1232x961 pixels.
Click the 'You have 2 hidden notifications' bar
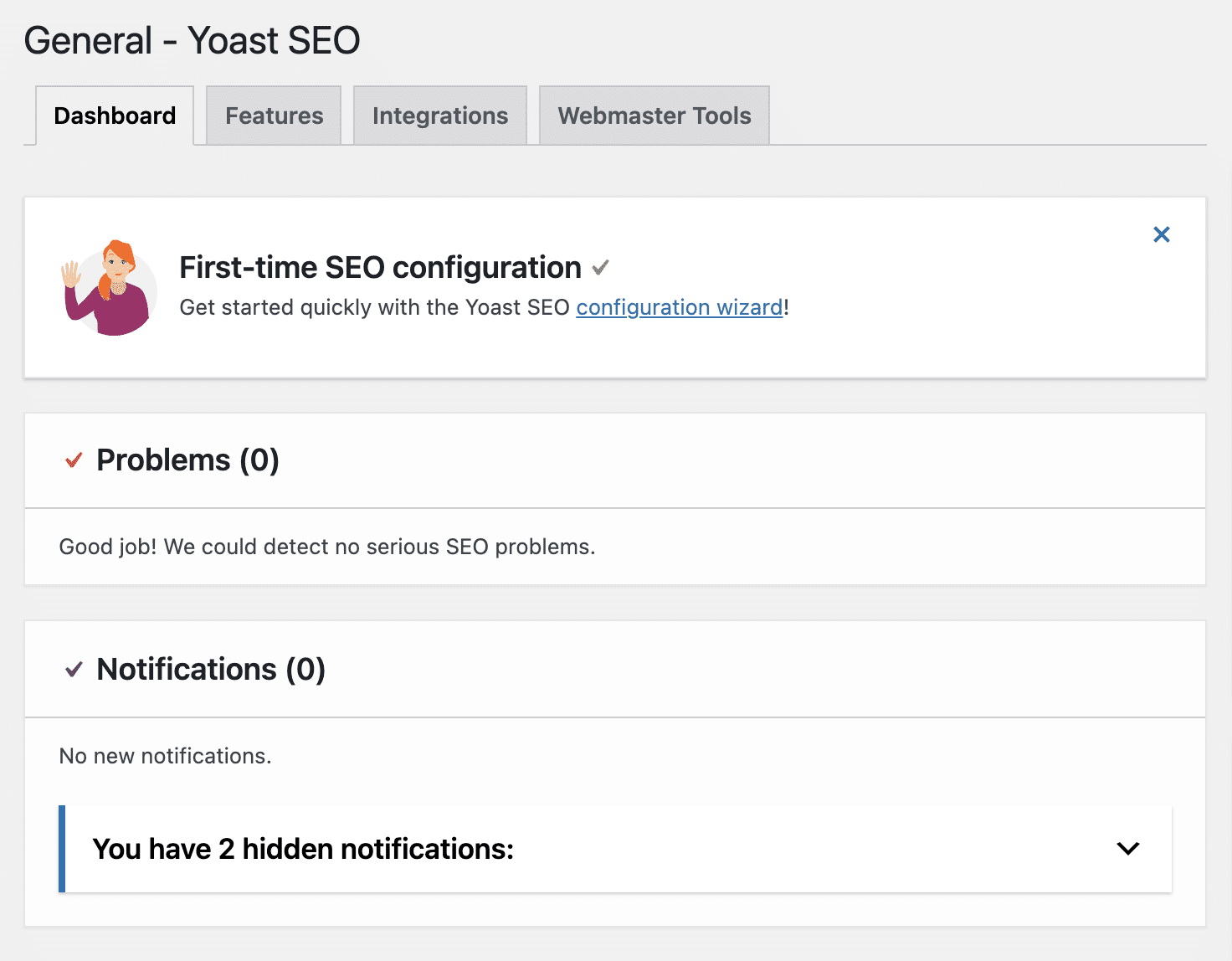[615, 849]
